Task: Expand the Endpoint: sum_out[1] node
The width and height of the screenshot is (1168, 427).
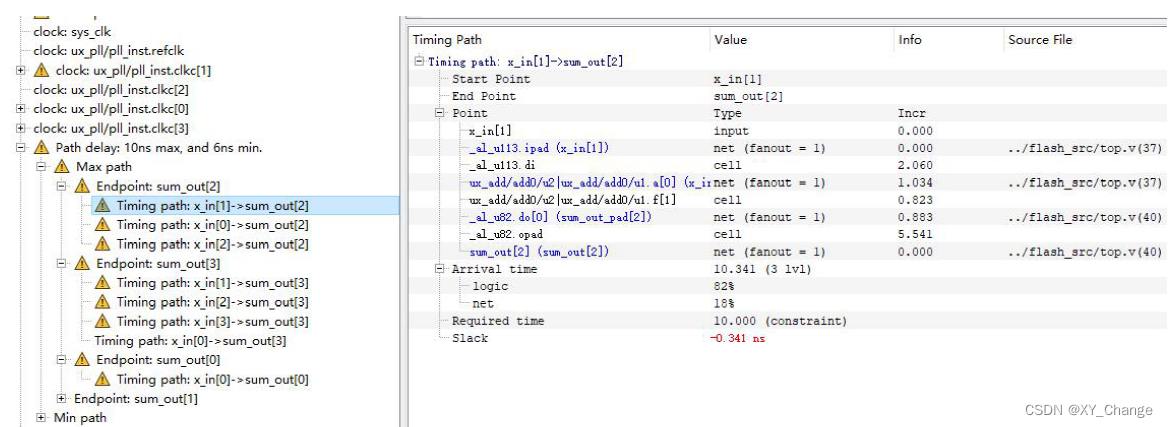Action: coord(61,399)
